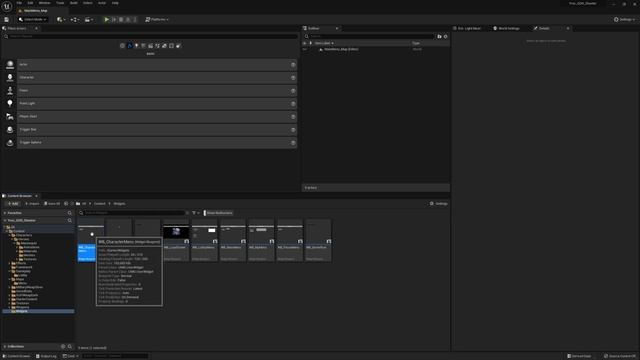640x360 pixels.
Task: Add a new collection with plus icon
Action: [x=63, y=347]
